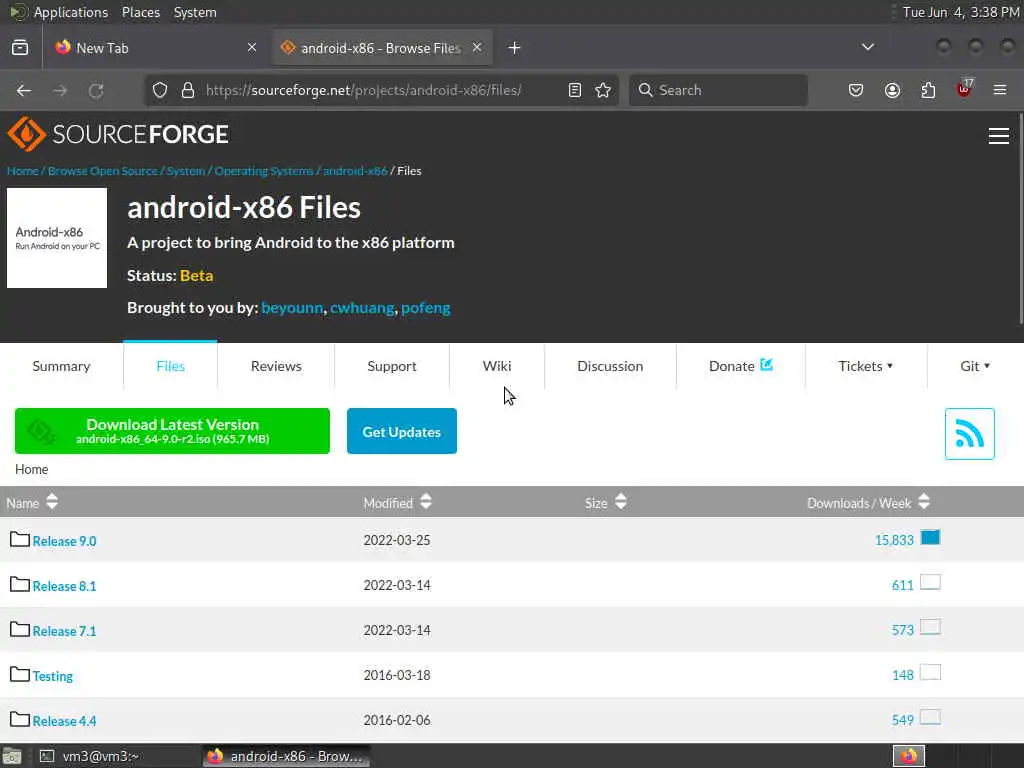This screenshot has width=1024, height=768.
Task: Open the Applications menu
Action: coord(71,12)
